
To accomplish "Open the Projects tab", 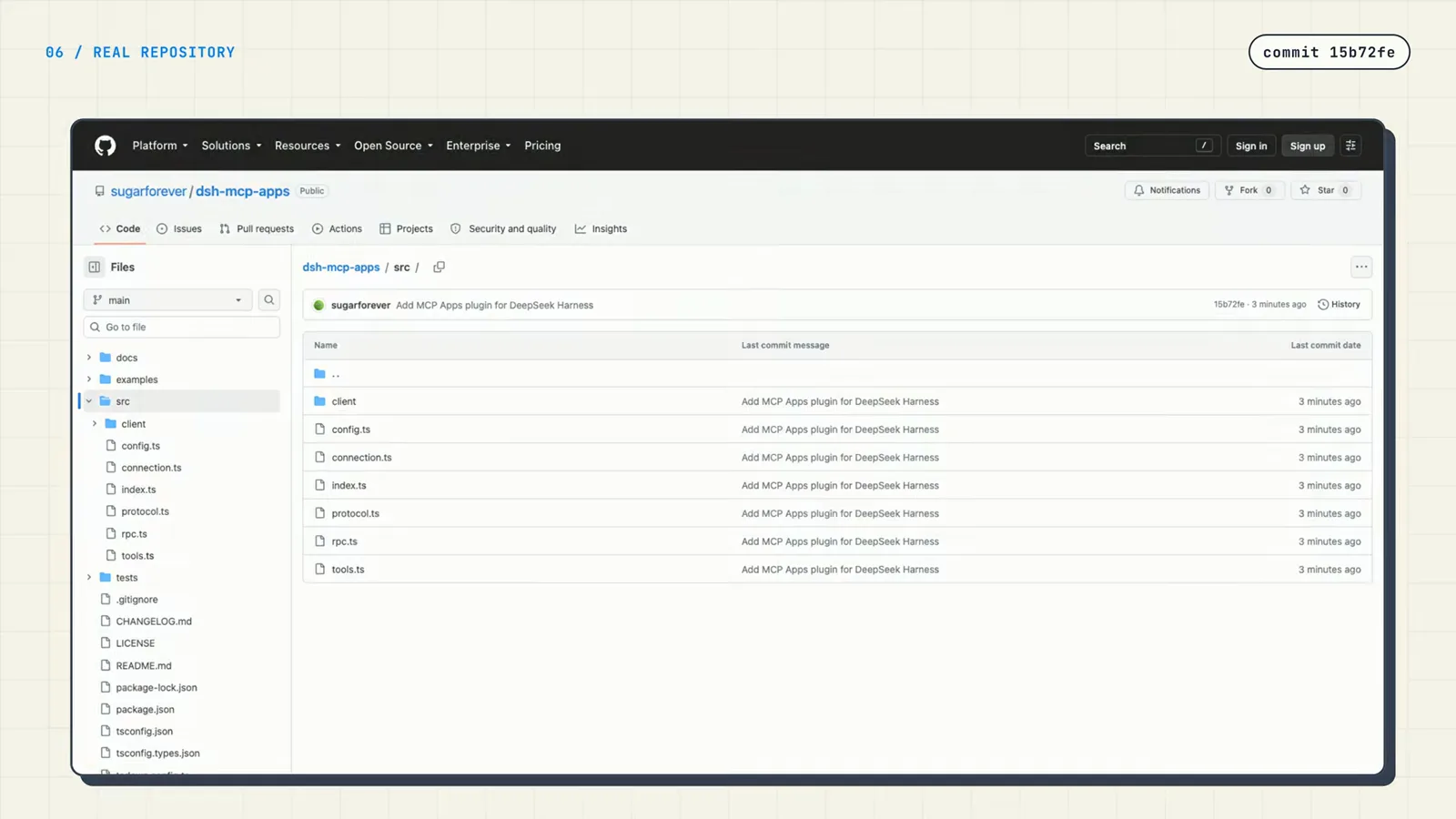I will (406, 229).
